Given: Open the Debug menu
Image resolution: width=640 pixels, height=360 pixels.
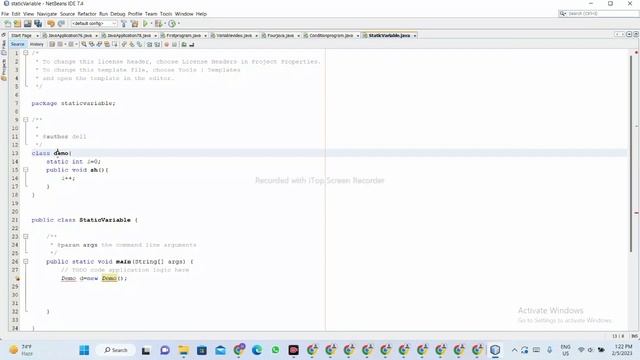Looking at the screenshot, I should click(118, 14).
